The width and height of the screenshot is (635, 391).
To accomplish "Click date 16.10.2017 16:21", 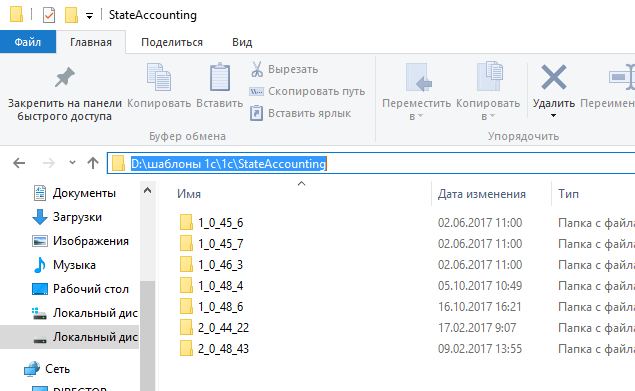I will point(479,307).
